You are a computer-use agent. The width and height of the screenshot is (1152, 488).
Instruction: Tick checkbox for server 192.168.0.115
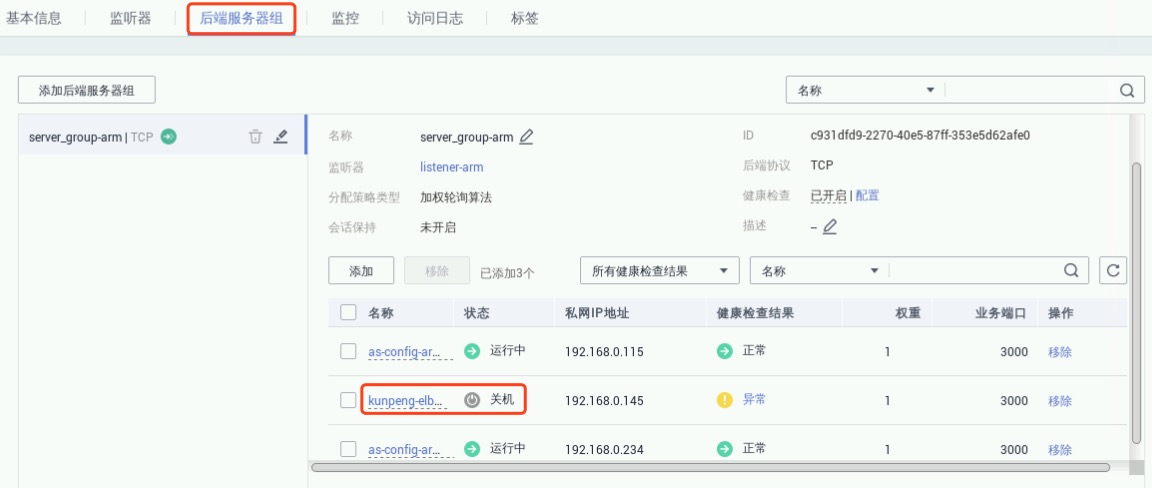[348, 351]
